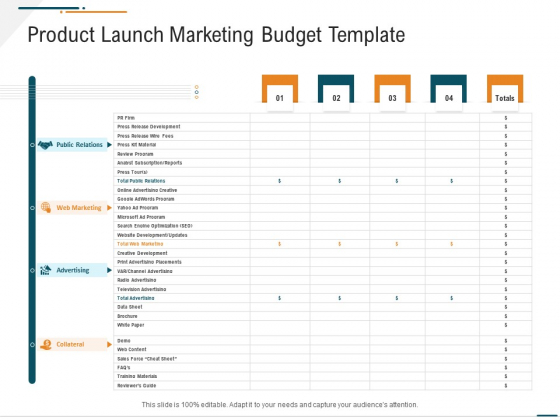Click VAR/Channel Advertising row
The image size is (560, 420).
tap(322, 271)
